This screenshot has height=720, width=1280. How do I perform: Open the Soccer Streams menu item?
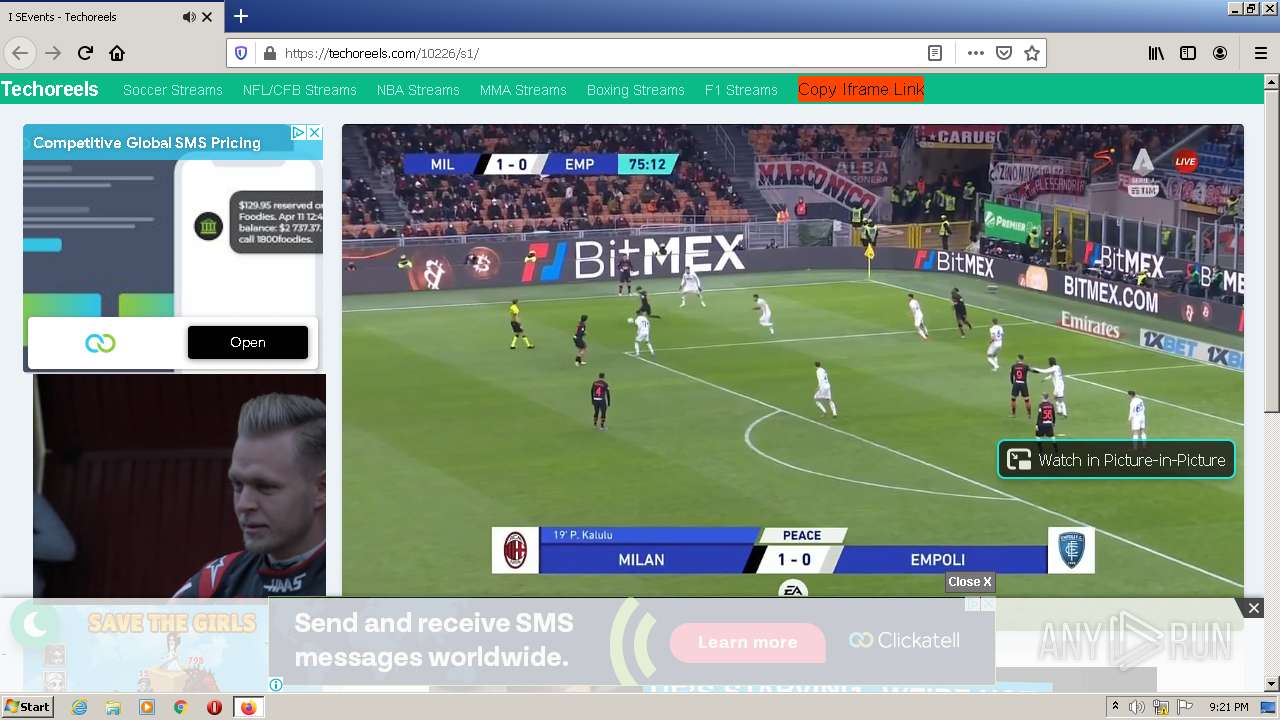click(173, 90)
